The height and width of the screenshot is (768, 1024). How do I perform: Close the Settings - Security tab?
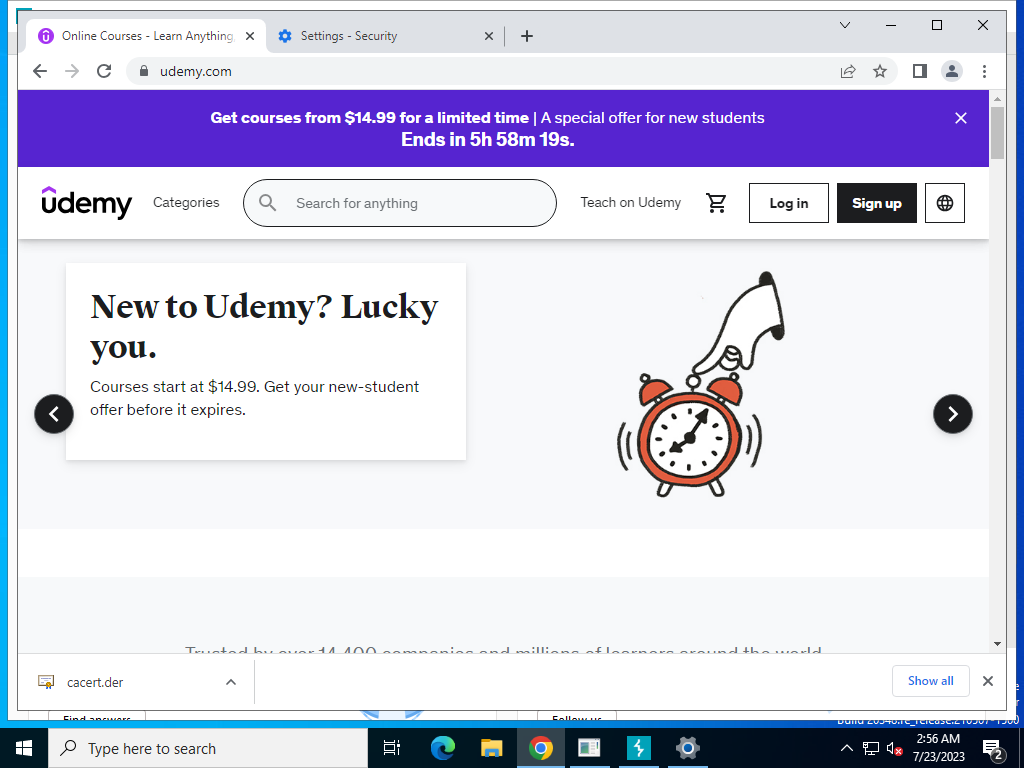point(488,36)
